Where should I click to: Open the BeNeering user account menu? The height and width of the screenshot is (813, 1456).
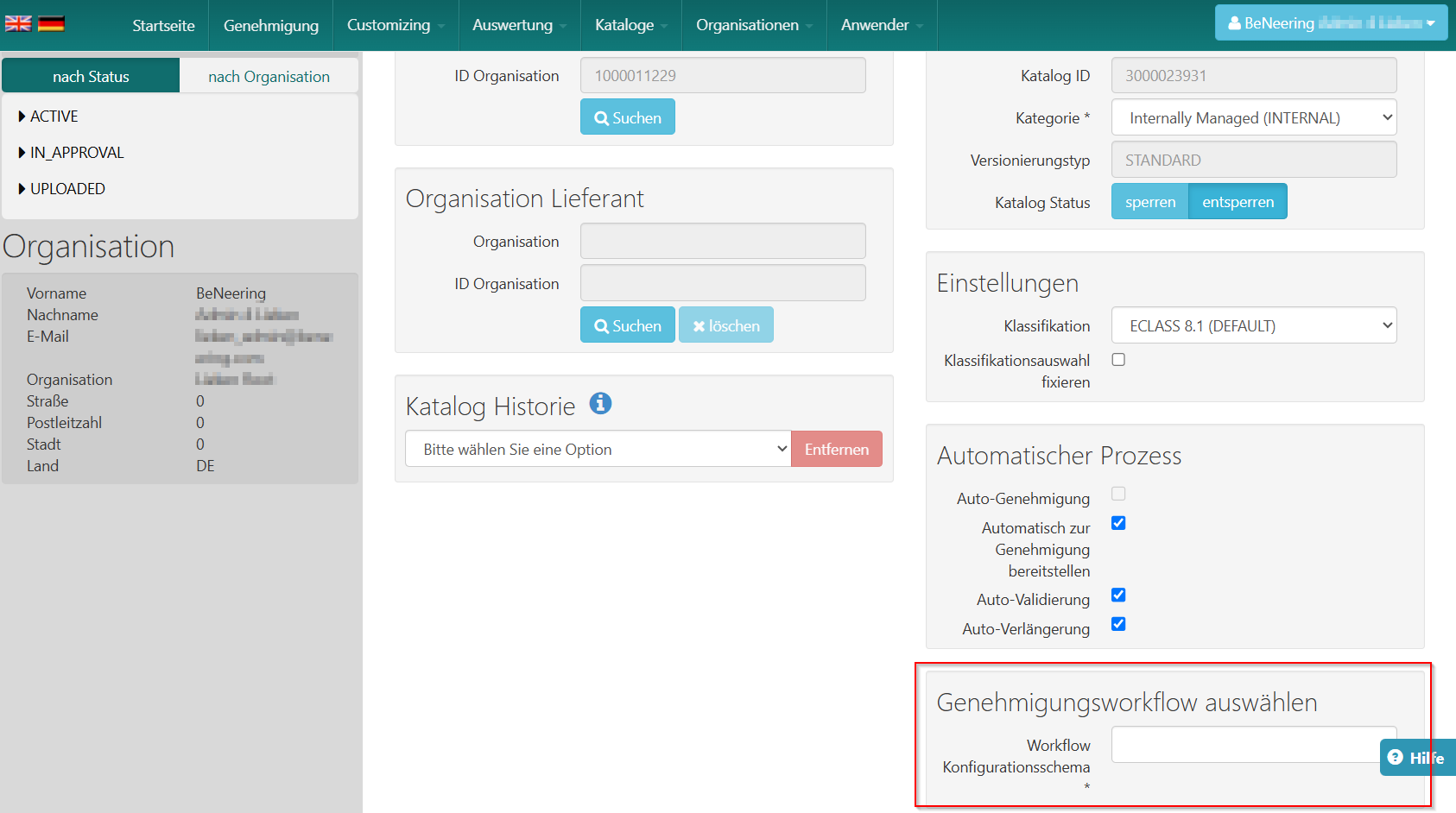click(1330, 23)
